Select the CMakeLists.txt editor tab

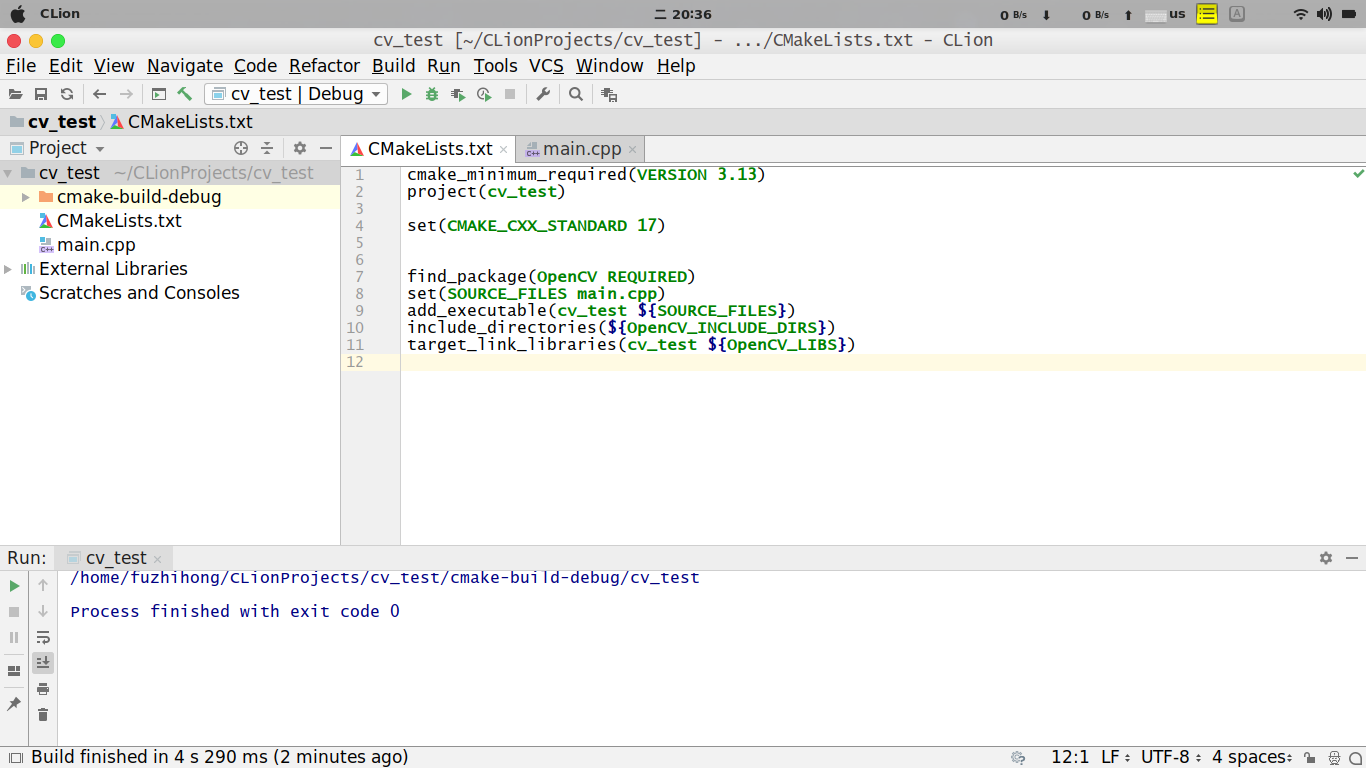430,149
